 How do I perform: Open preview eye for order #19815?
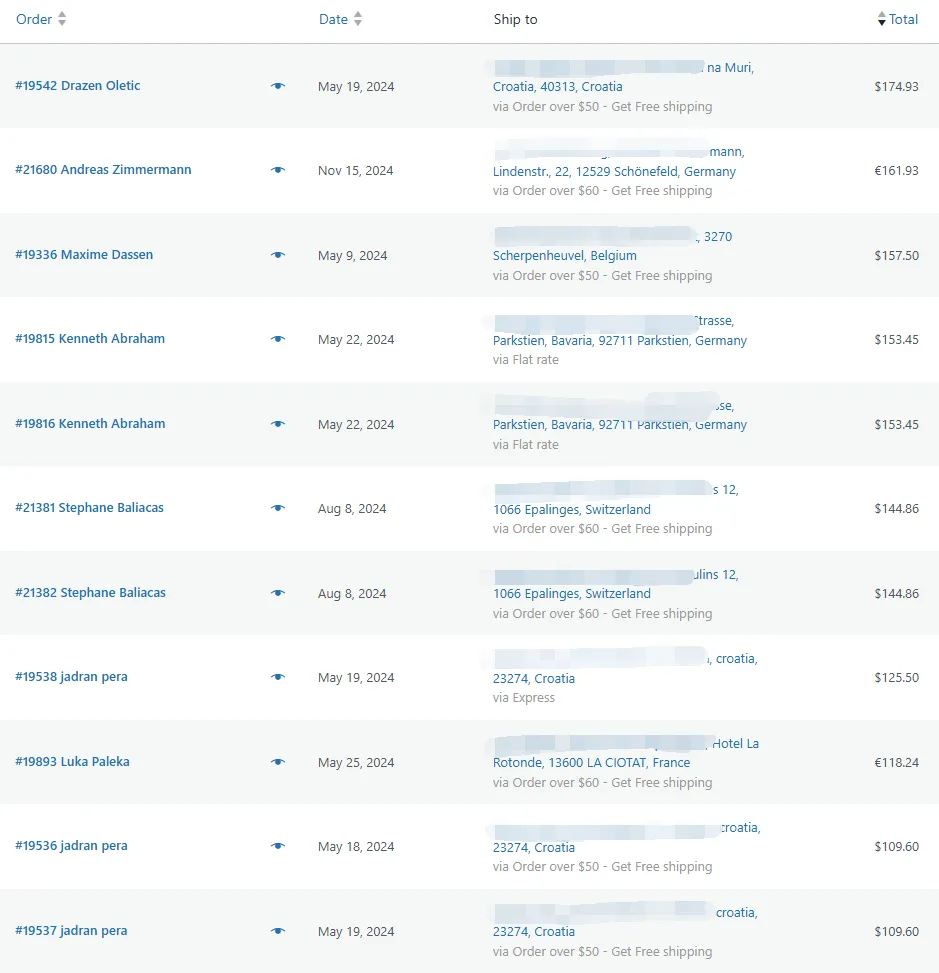278,339
